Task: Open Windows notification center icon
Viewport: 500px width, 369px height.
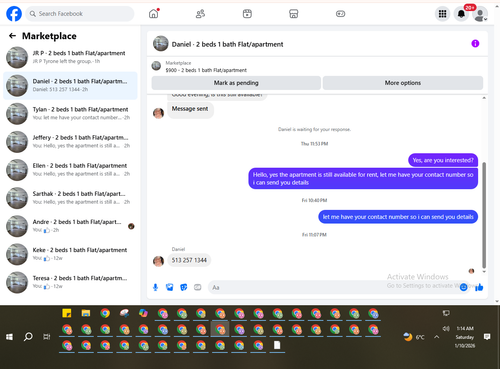Action: coord(487,337)
